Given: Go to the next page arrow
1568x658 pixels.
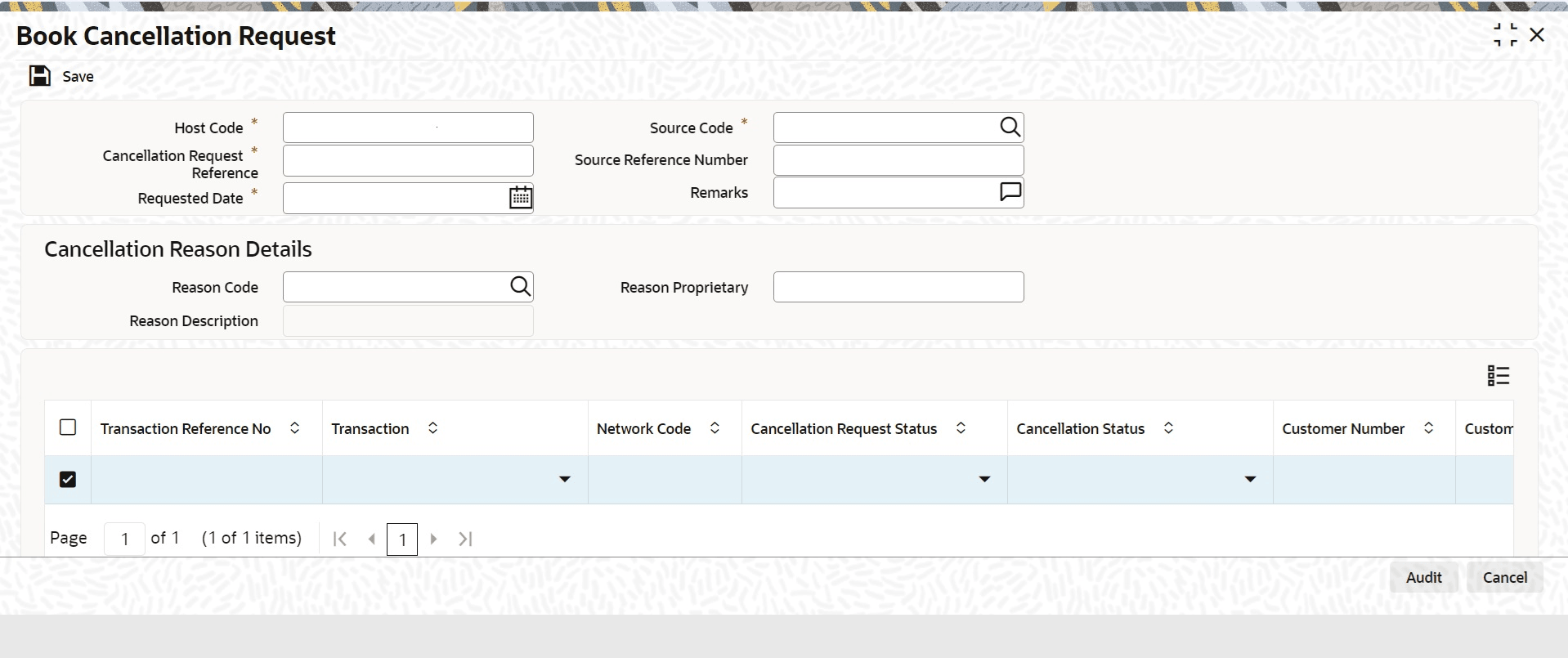Looking at the screenshot, I should point(434,539).
